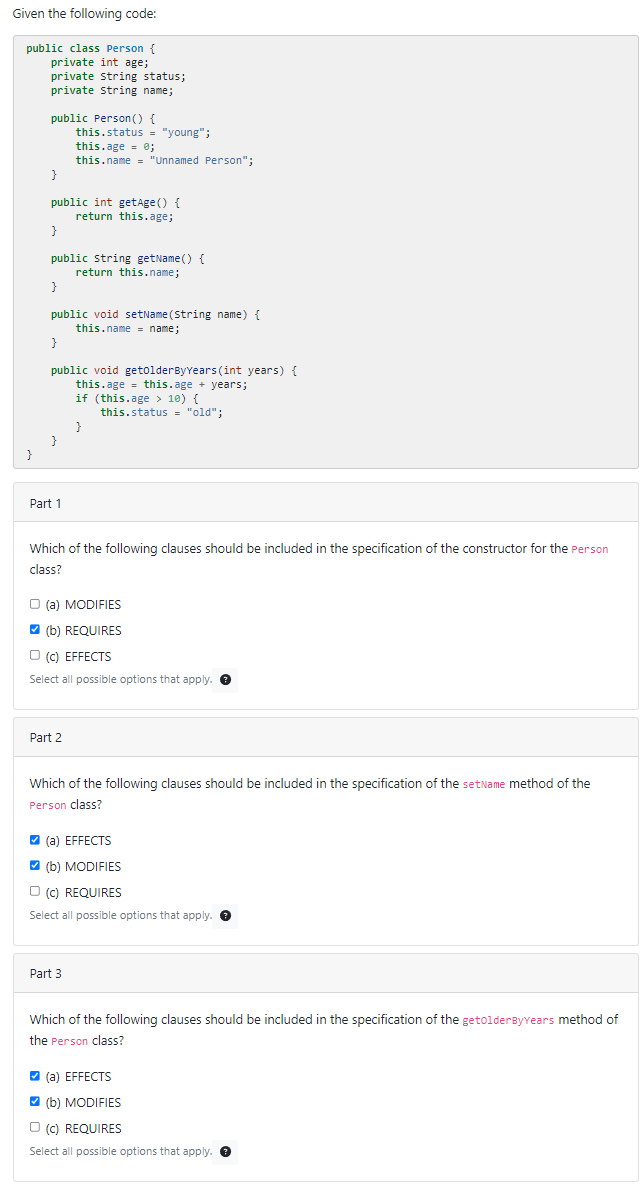
Task: Uncheck the REQUIRES box in Part 1
Action: (x=34, y=629)
